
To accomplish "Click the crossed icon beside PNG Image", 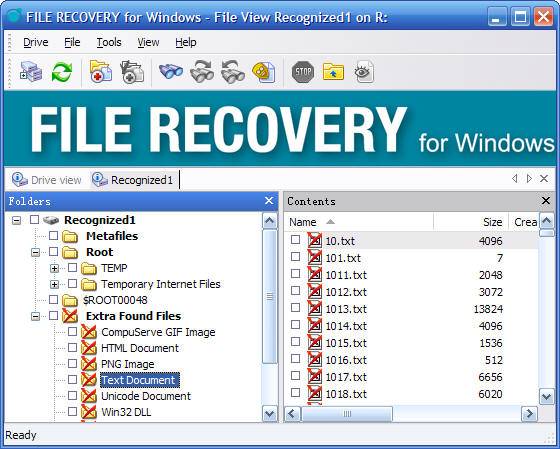I will (89, 364).
